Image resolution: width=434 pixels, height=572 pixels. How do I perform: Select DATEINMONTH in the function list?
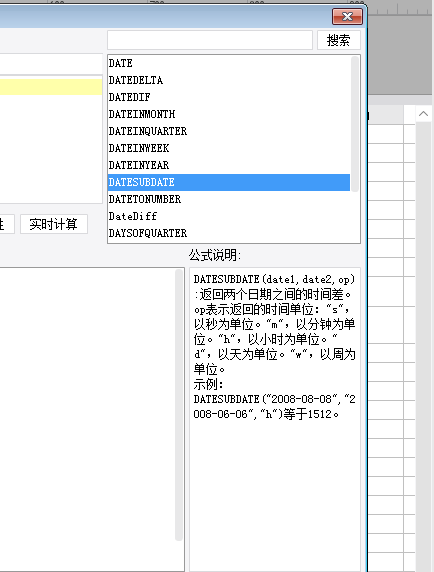[229, 114]
